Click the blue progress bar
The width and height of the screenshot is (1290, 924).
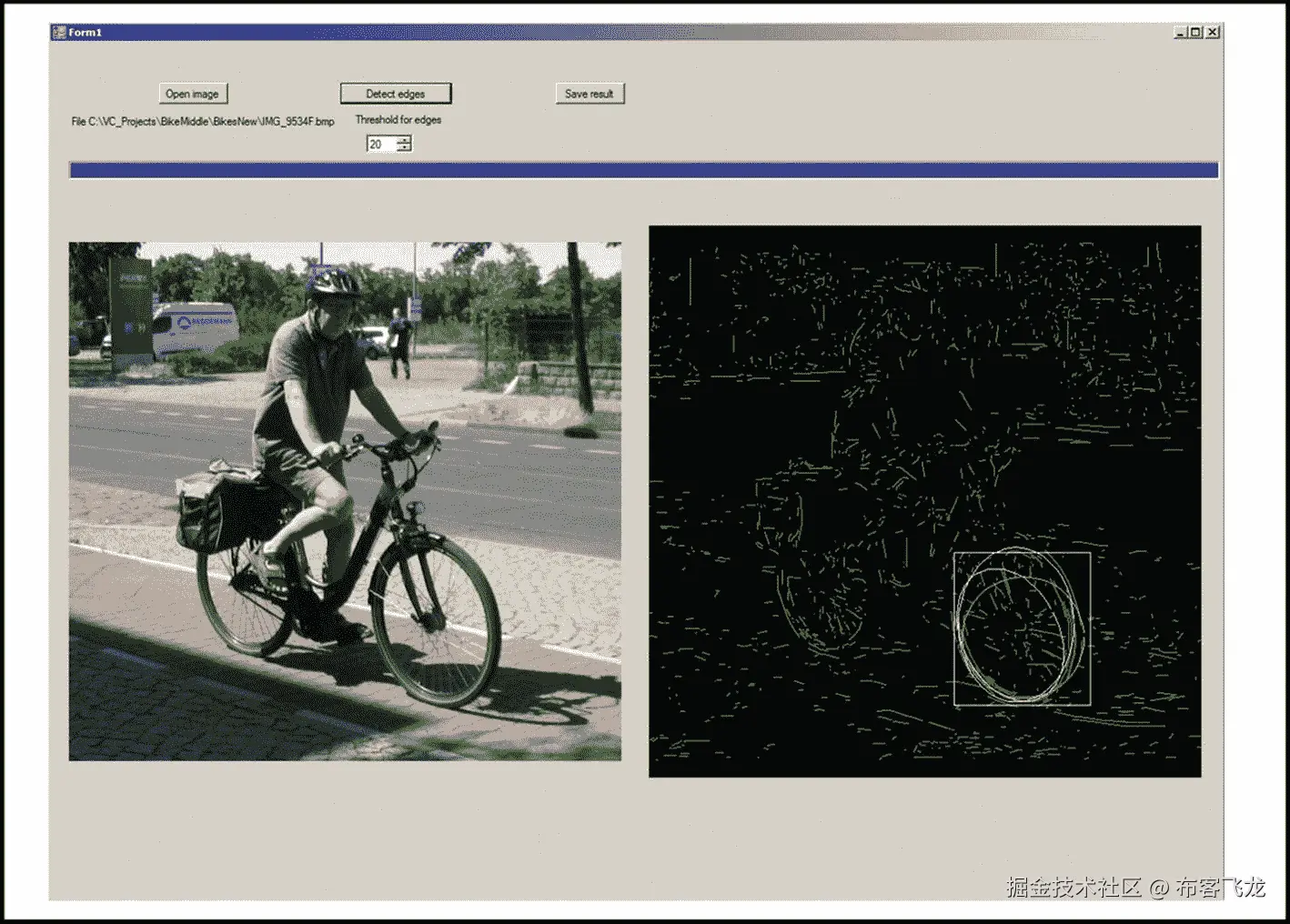click(x=643, y=170)
